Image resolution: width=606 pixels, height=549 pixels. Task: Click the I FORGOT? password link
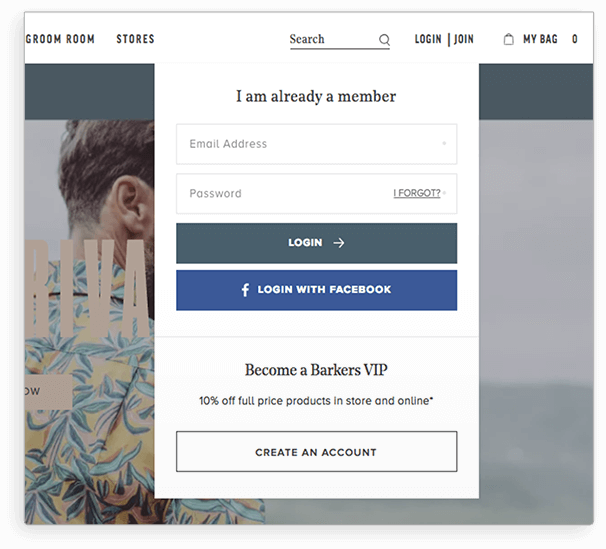(417, 193)
